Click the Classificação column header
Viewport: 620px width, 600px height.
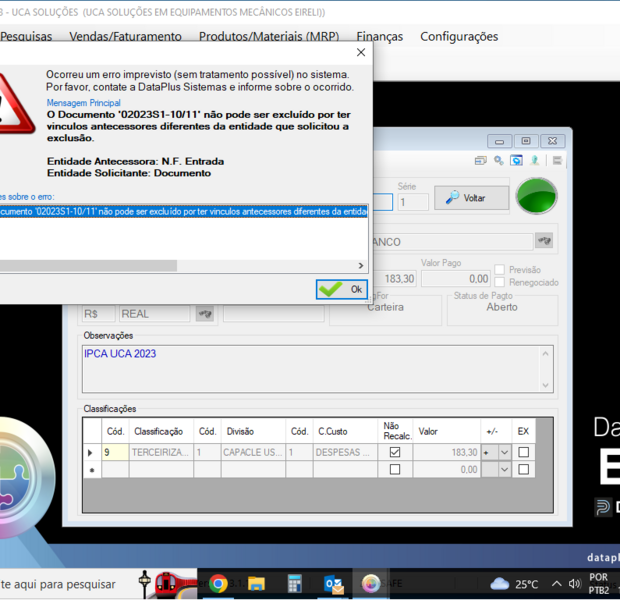coord(161,431)
